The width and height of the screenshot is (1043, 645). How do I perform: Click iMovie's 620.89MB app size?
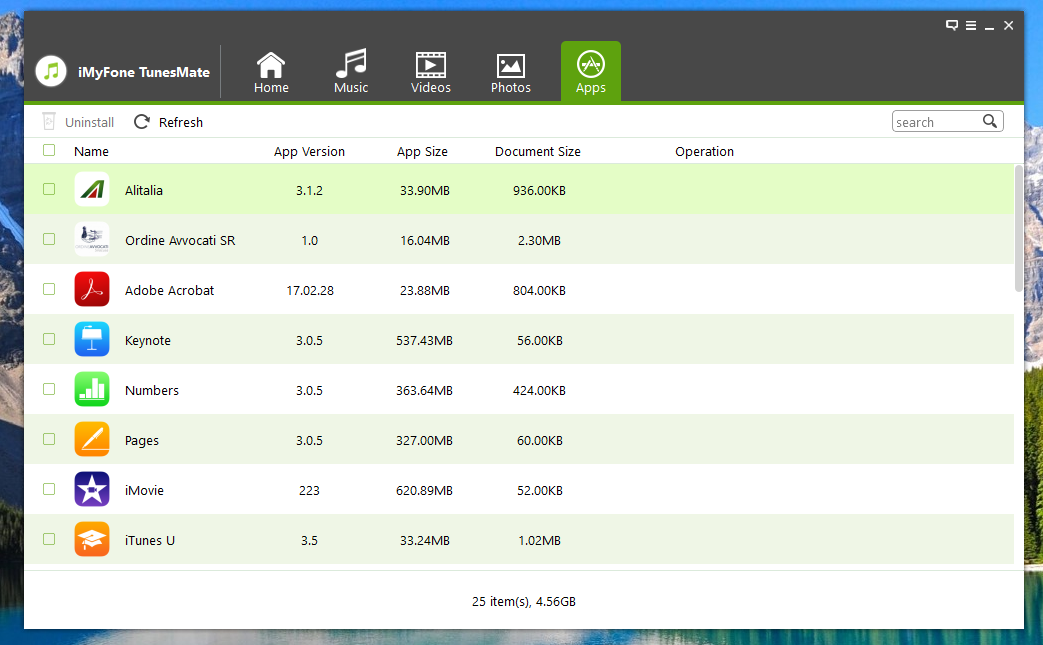click(424, 491)
